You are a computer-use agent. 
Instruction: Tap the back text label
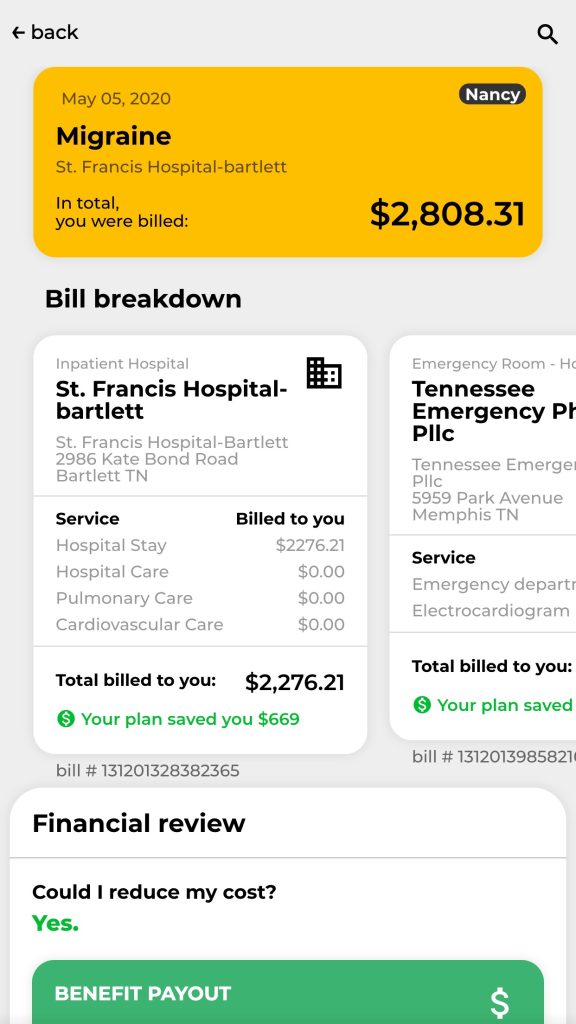click(54, 32)
